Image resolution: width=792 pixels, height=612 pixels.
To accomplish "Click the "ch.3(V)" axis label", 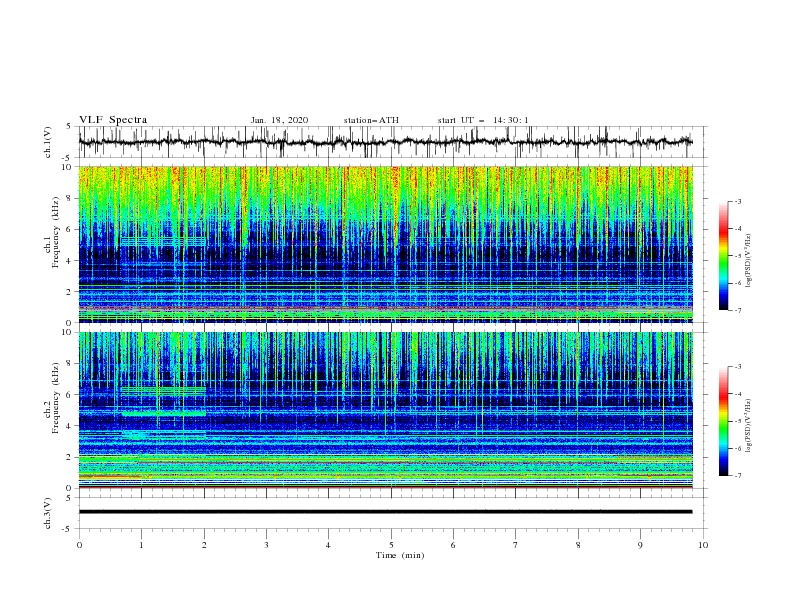I will pyautogui.click(x=48, y=513).
